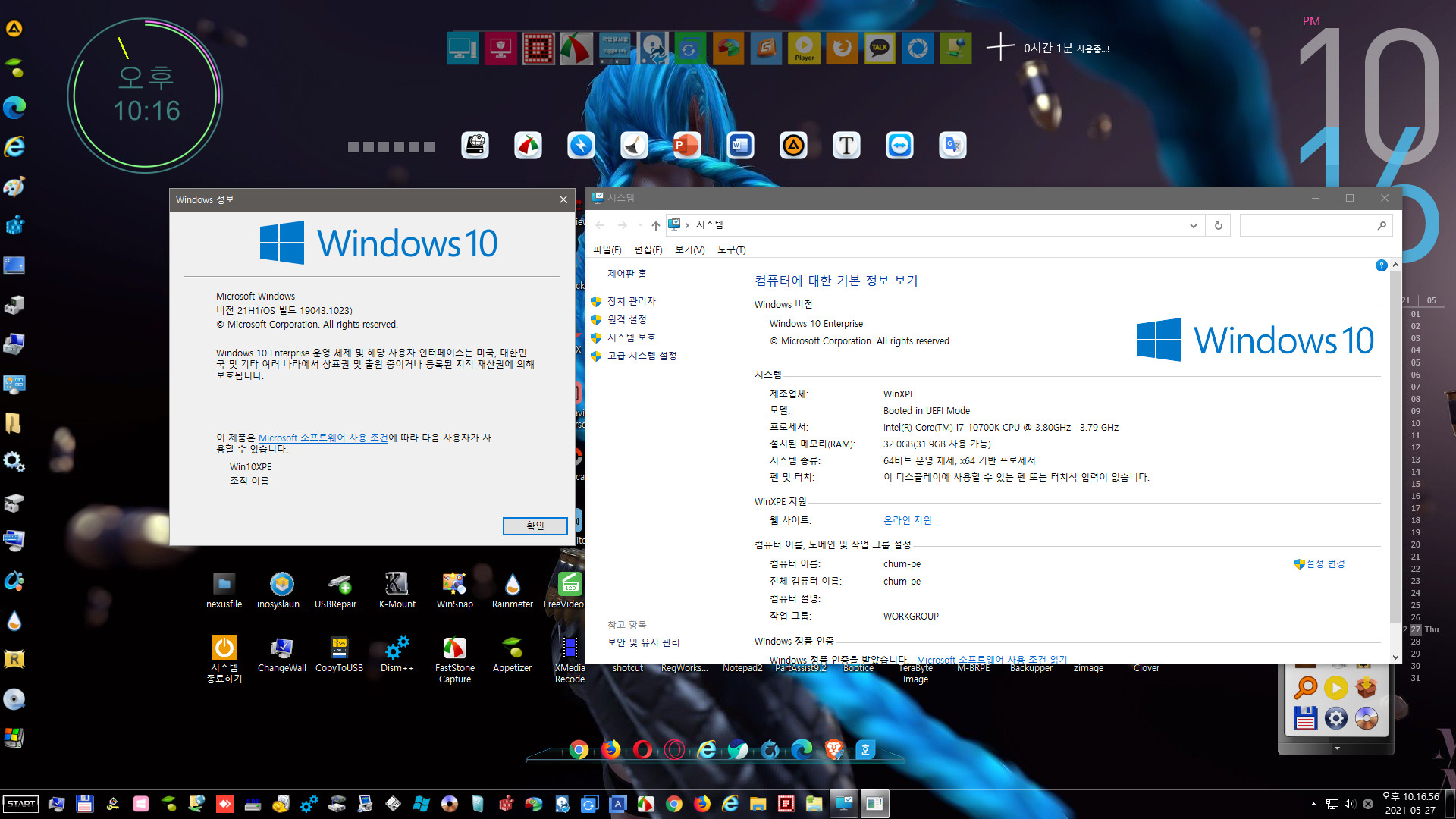Click the START button on the taskbar
This screenshot has width=1456, height=819.
pos(21,804)
